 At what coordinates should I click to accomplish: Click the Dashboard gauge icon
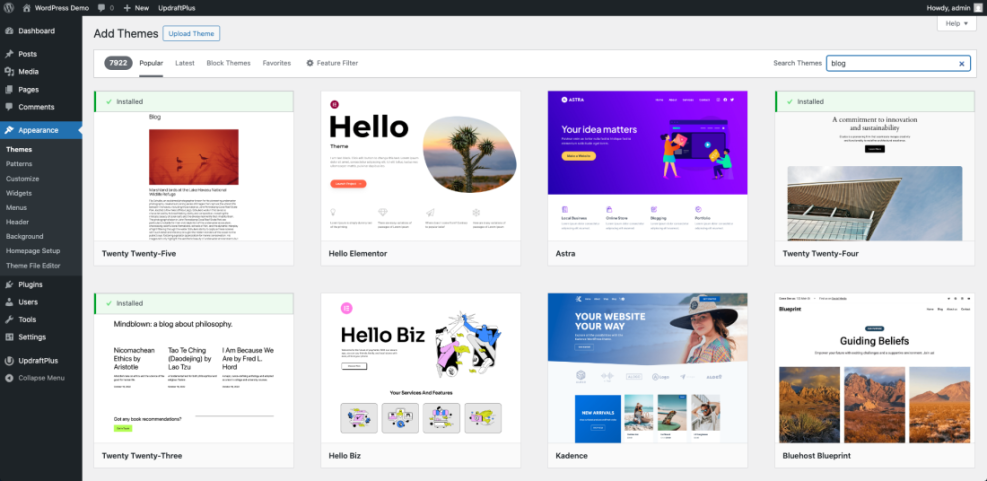click(9, 31)
